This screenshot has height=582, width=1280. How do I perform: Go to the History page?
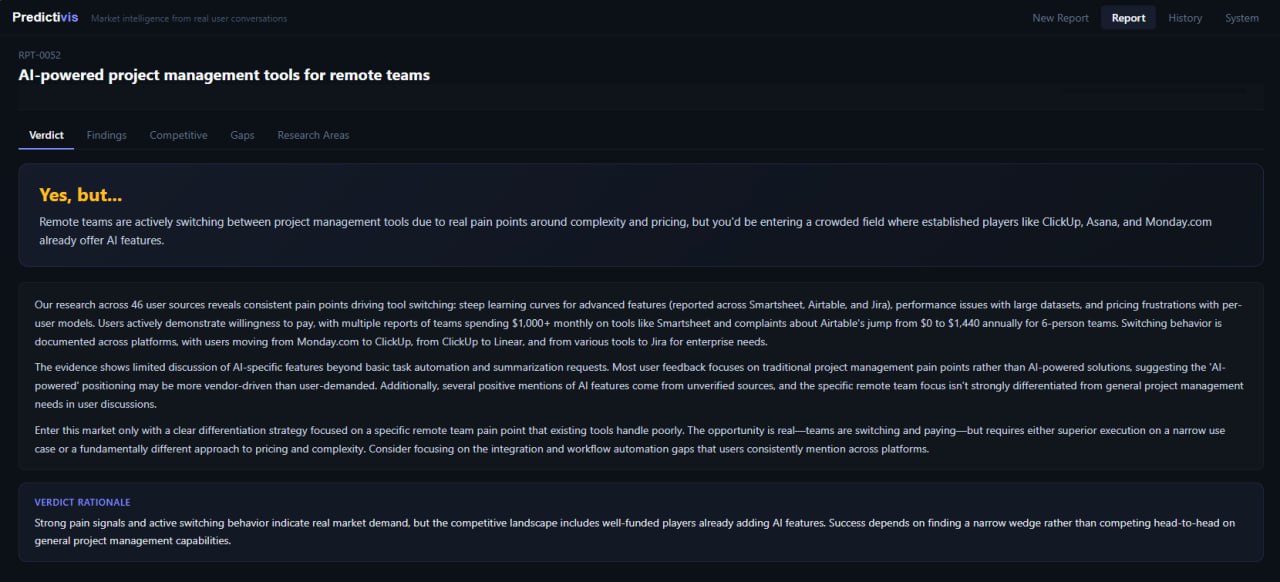pos(1185,18)
